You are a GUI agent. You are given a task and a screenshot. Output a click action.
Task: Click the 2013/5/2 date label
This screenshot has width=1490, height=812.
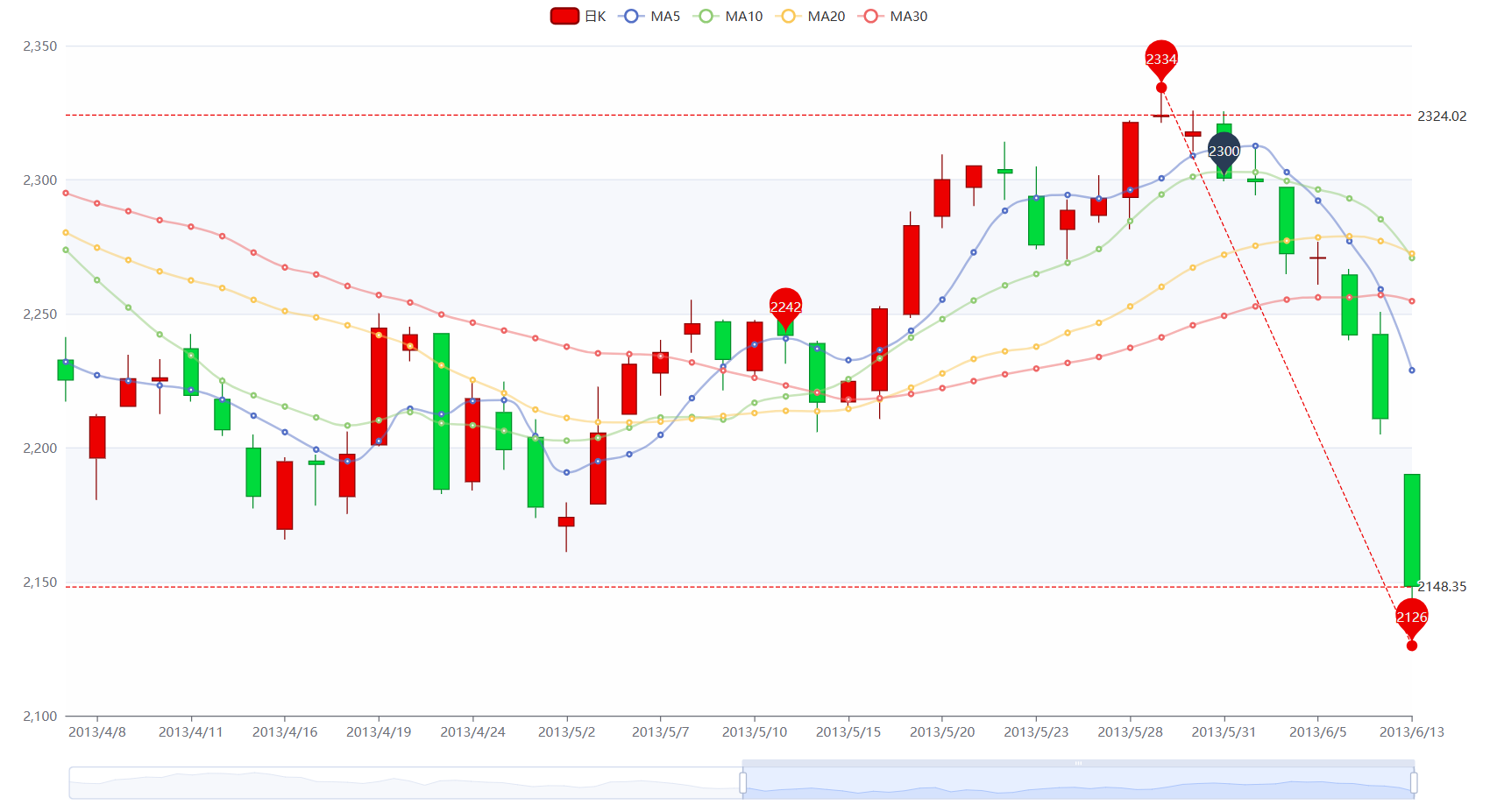tap(566, 732)
